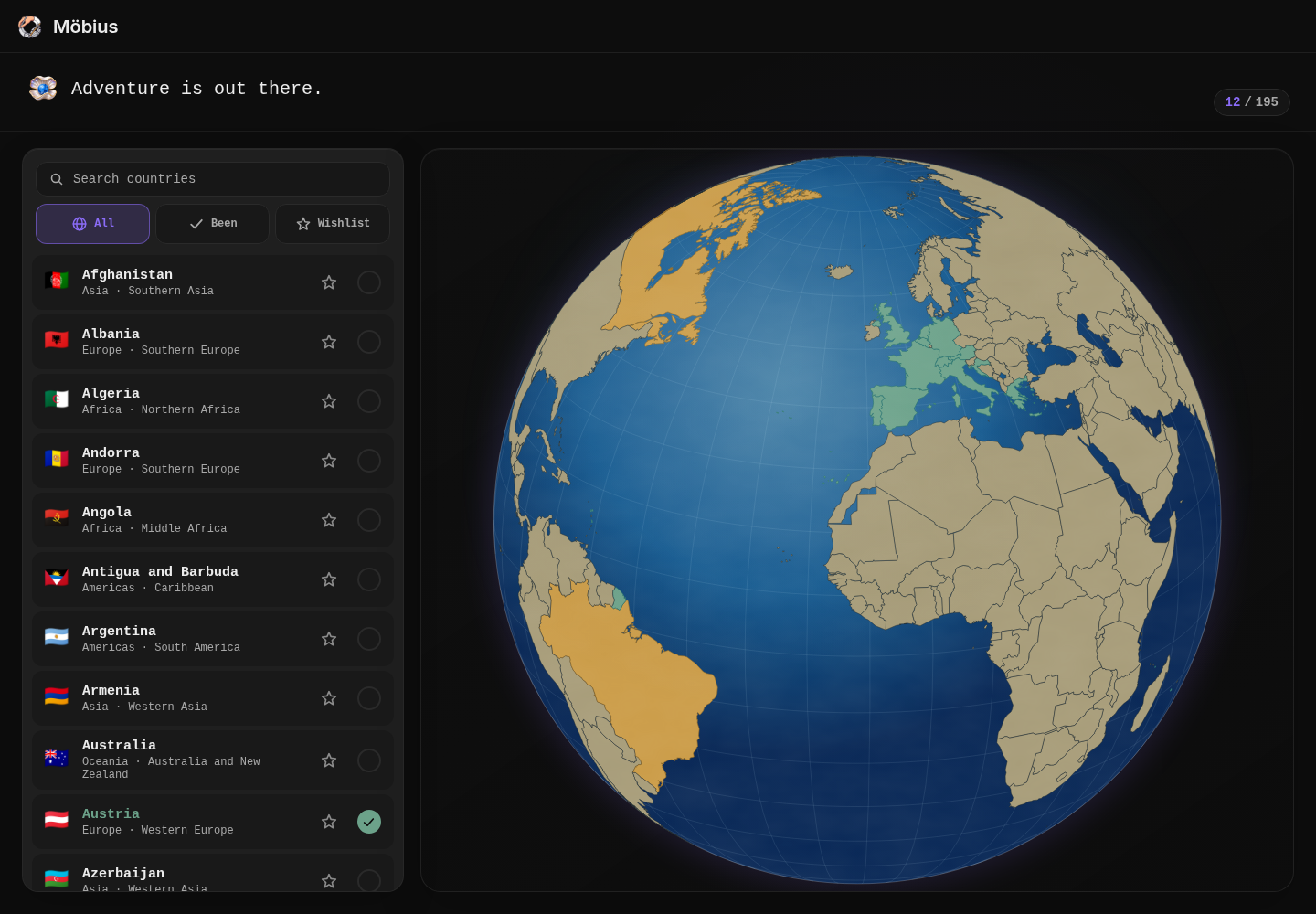Image resolution: width=1316 pixels, height=914 pixels.
Task: Click the Möbius title text
Action: pos(86,27)
